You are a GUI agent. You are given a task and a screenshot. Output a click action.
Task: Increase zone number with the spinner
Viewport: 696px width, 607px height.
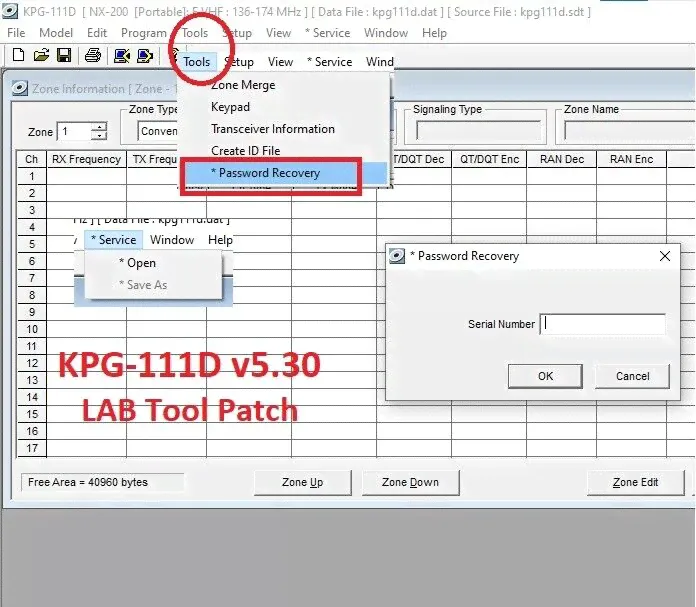pos(99,127)
